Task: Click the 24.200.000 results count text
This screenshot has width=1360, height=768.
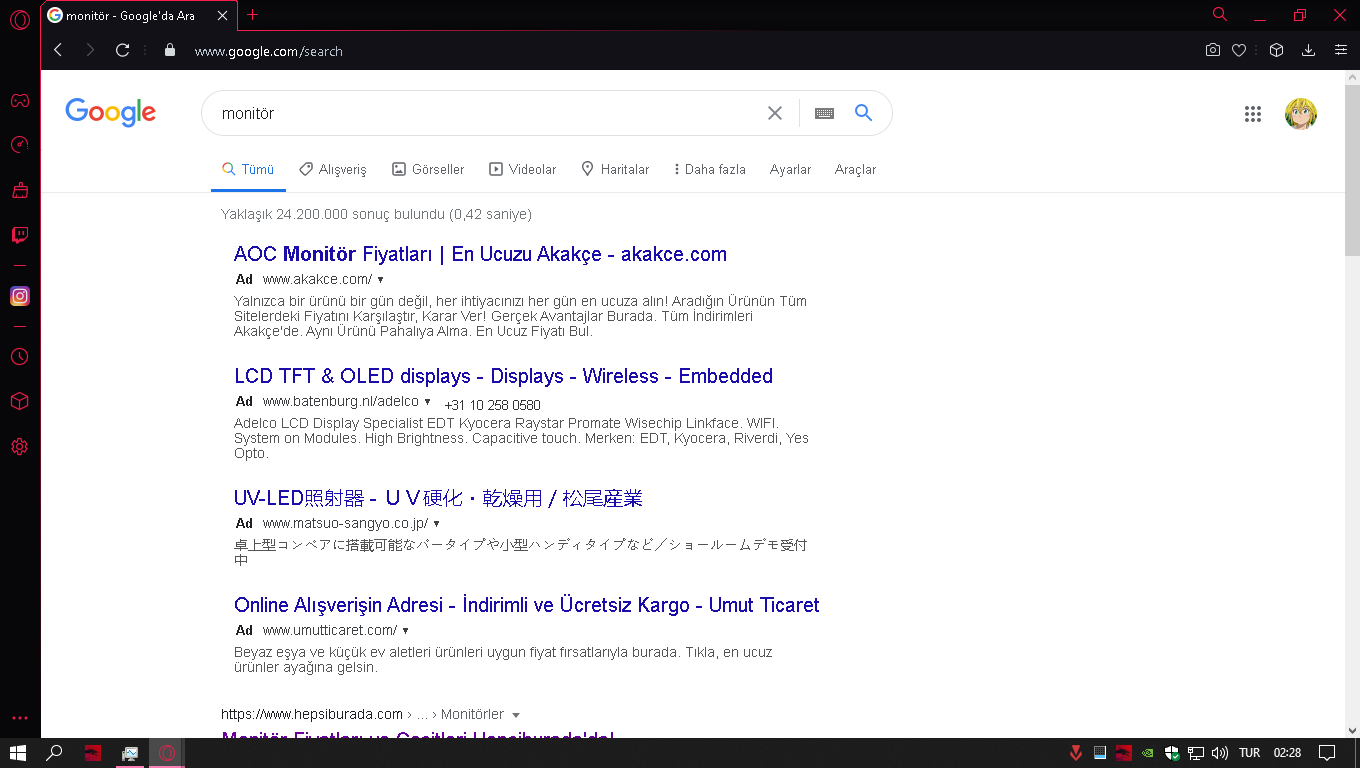Action: 376,214
